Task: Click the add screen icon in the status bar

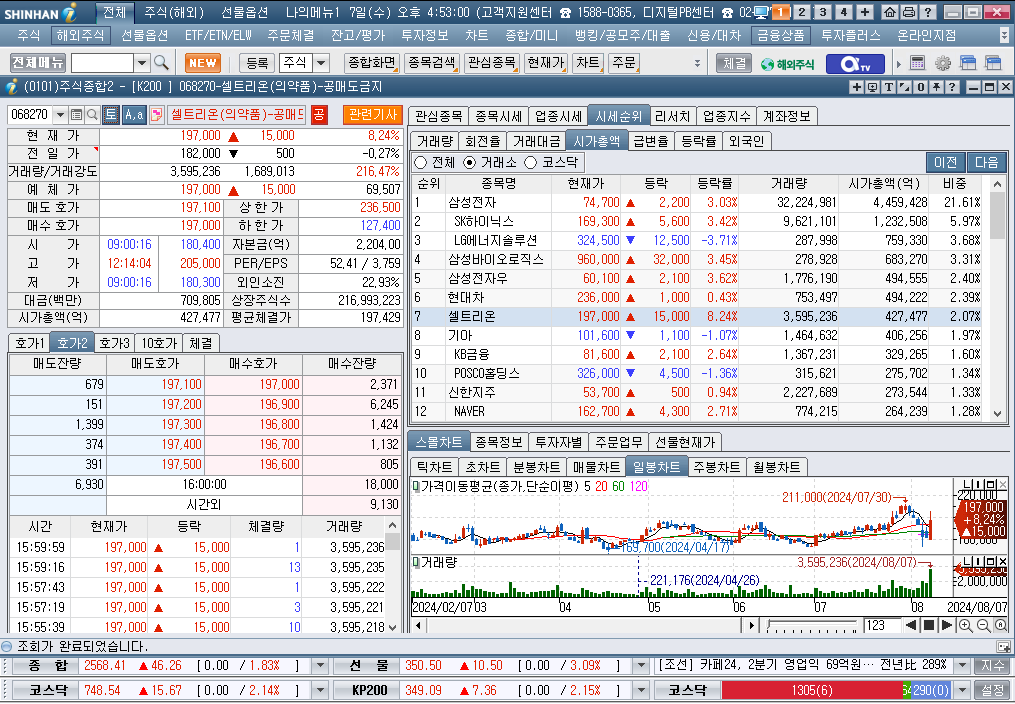Action: point(1003,646)
